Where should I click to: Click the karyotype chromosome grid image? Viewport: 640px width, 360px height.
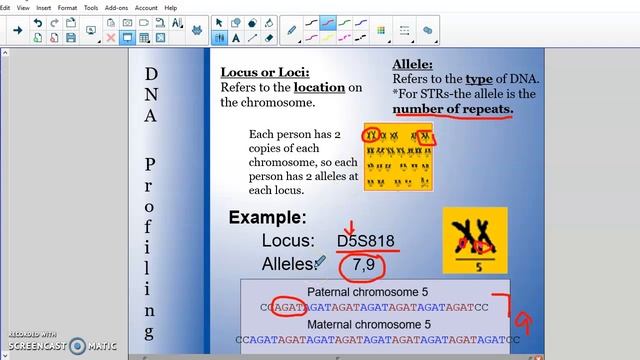398,157
